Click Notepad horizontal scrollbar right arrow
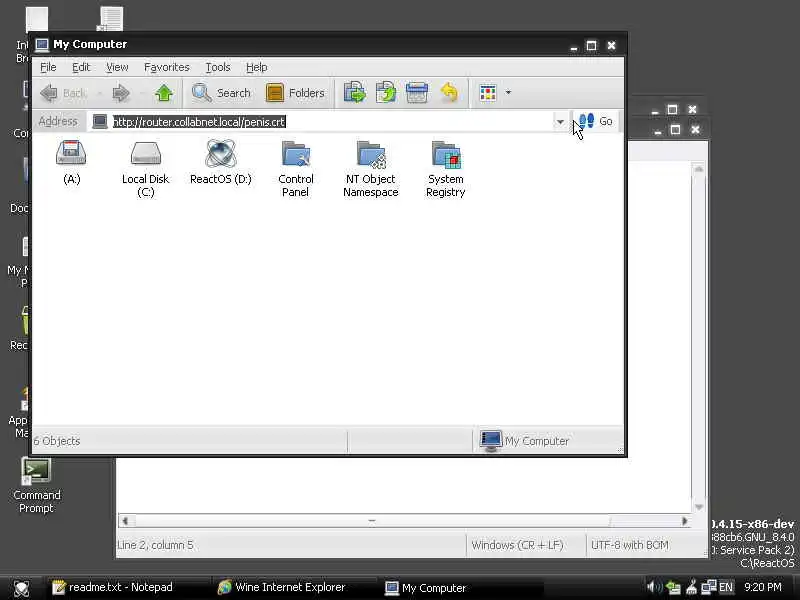The width and height of the screenshot is (800, 600). coord(685,521)
